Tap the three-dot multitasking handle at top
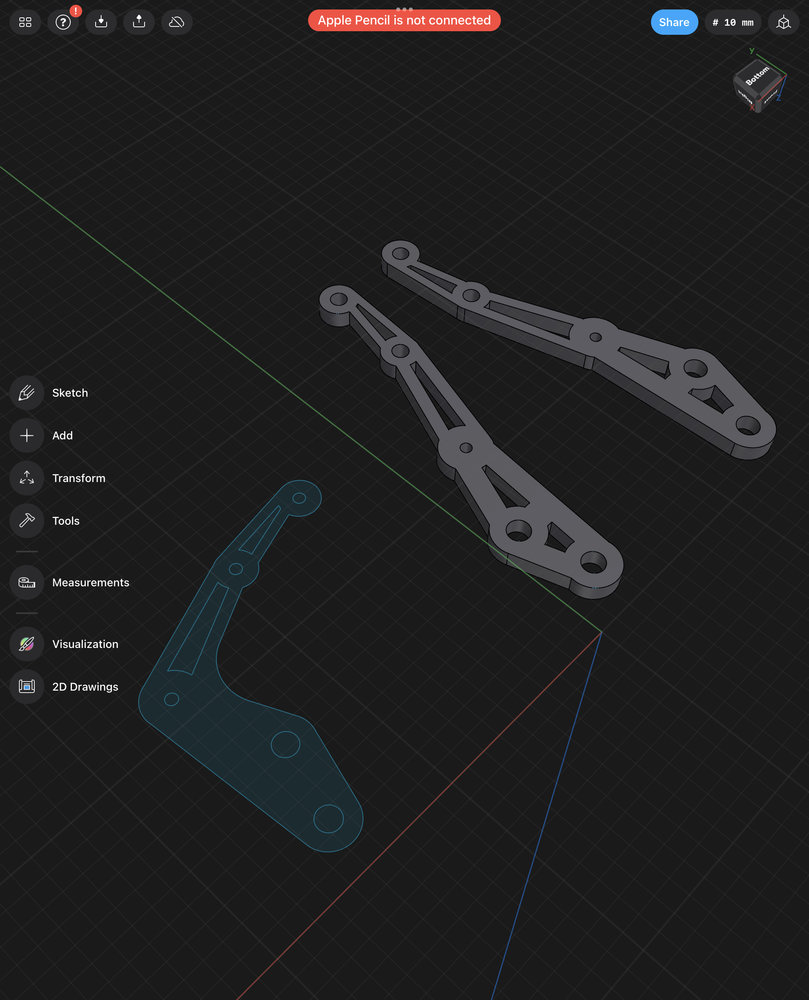The width and height of the screenshot is (809, 1000). pos(404,8)
